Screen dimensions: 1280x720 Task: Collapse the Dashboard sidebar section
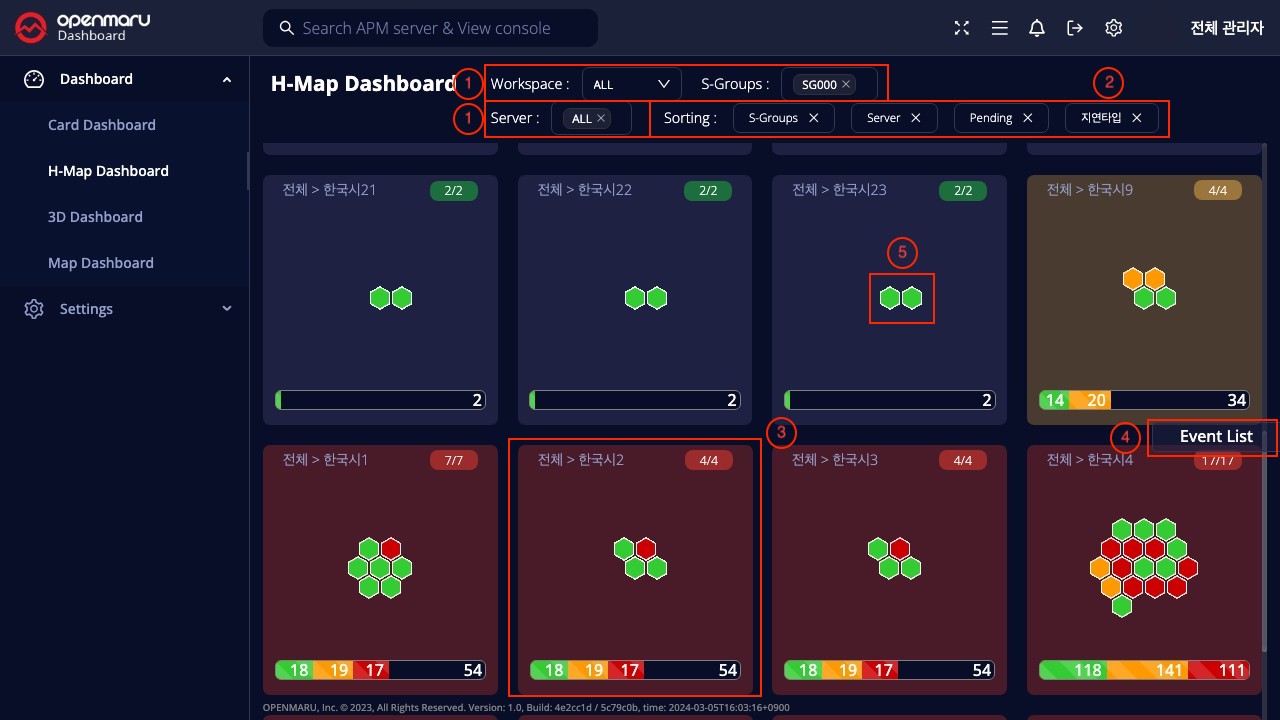pyautogui.click(x=227, y=79)
